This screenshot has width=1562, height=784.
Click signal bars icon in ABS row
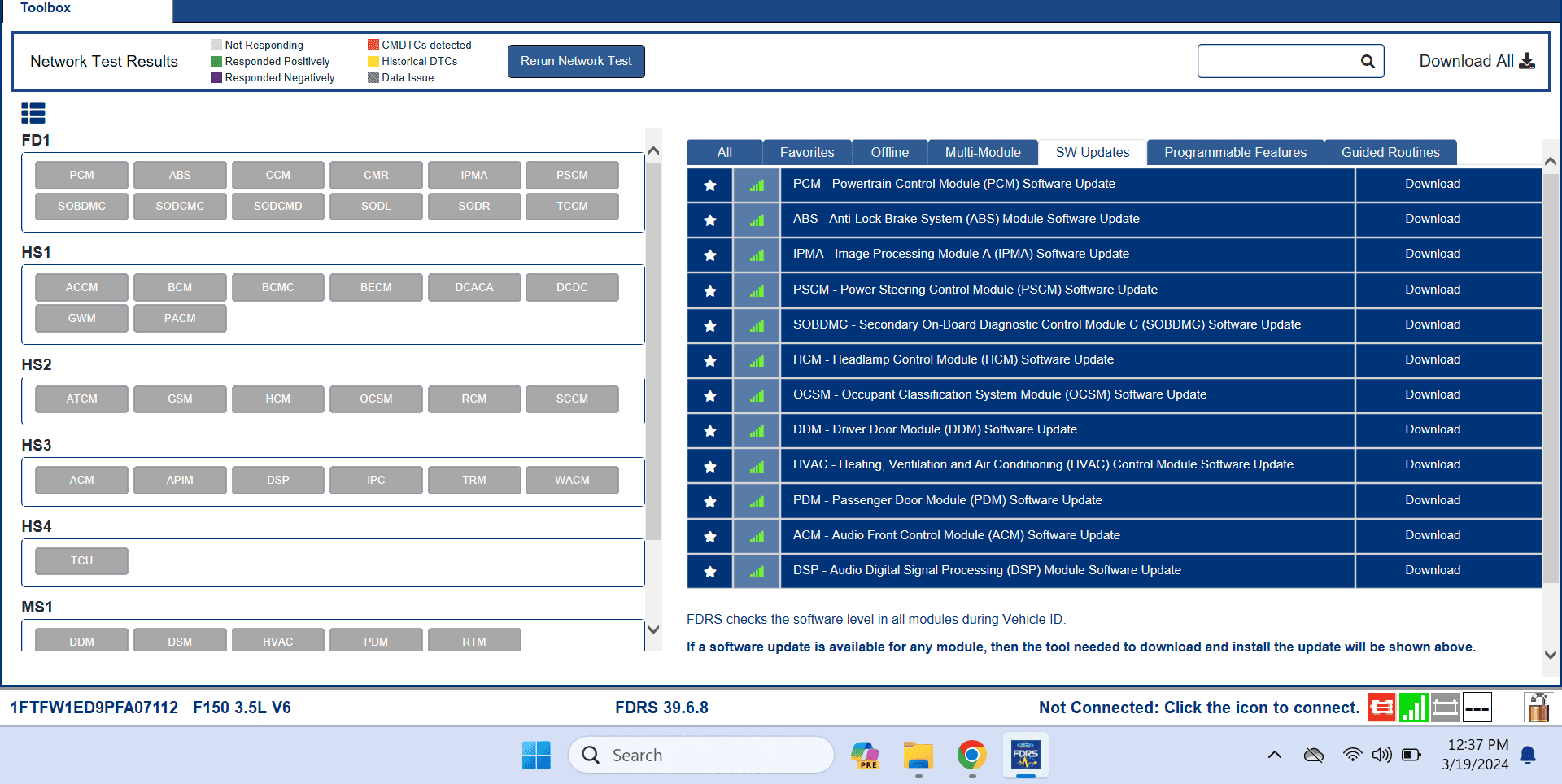click(x=757, y=220)
